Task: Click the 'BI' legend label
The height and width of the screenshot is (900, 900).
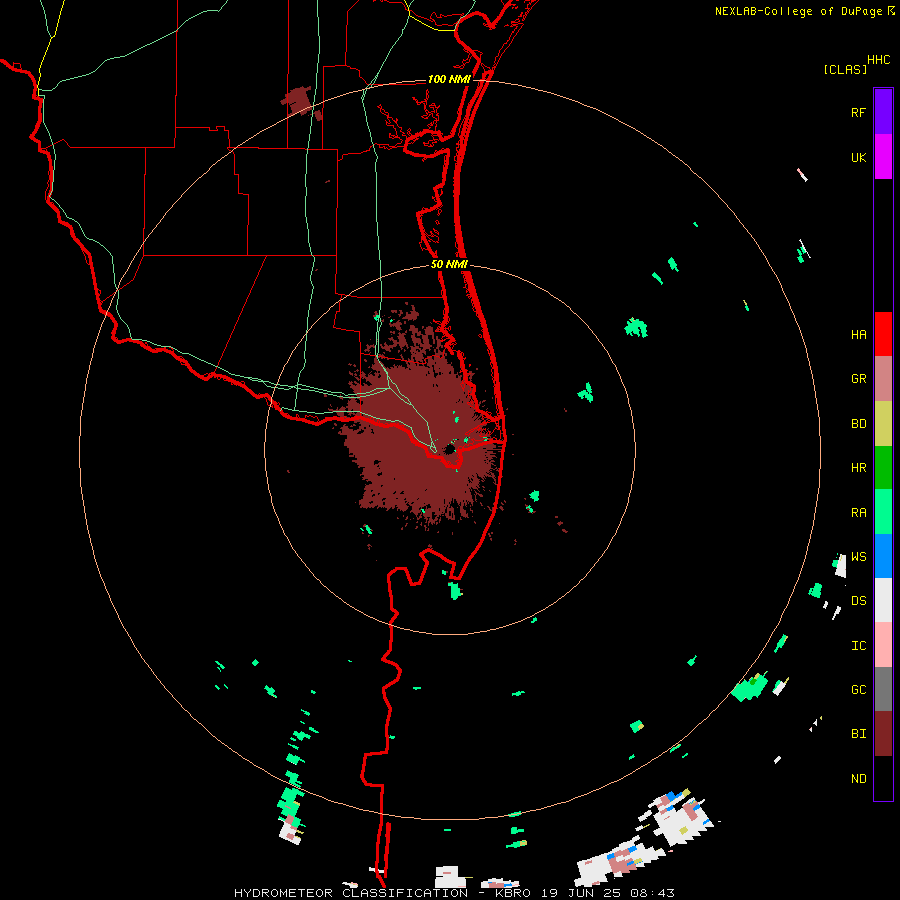Action: pos(859,734)
